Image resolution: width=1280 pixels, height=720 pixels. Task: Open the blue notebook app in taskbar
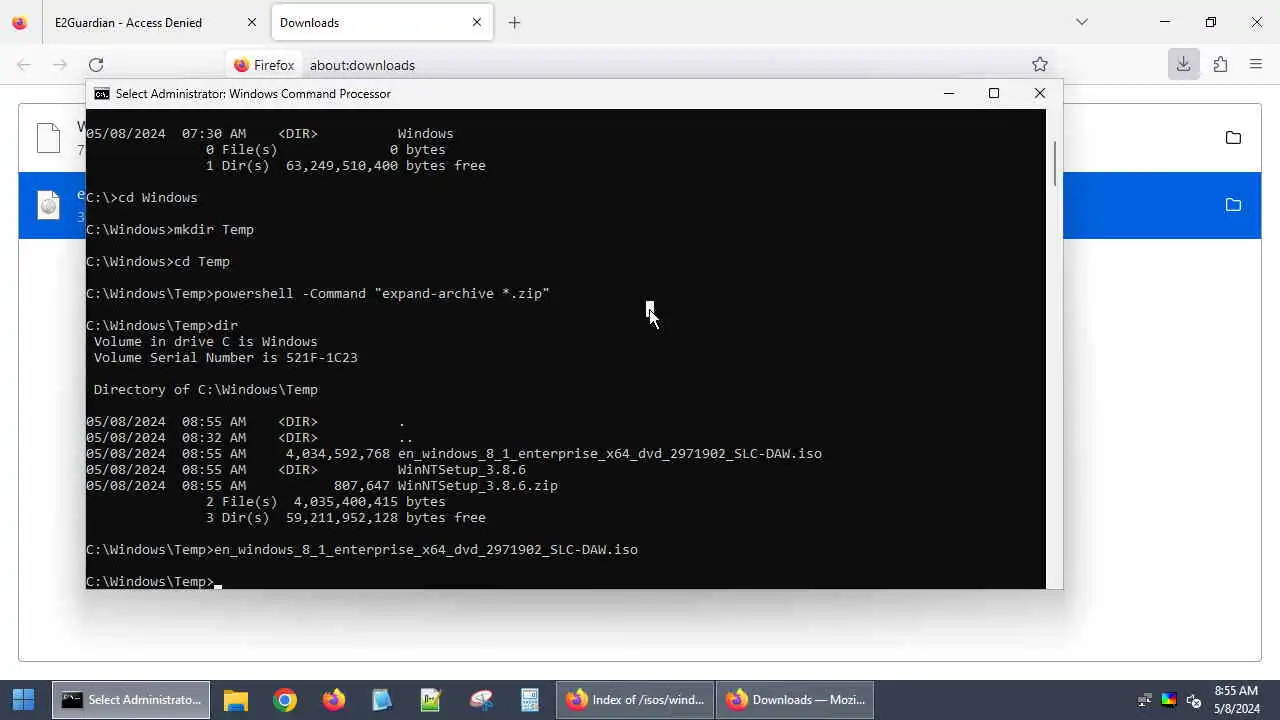382,700
